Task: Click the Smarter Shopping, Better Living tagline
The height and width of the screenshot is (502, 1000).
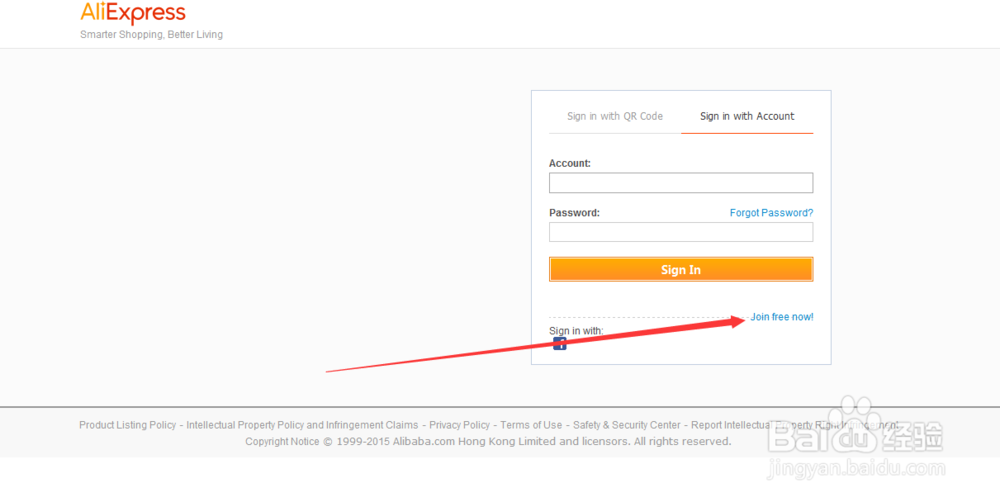Action: [151, 35]
